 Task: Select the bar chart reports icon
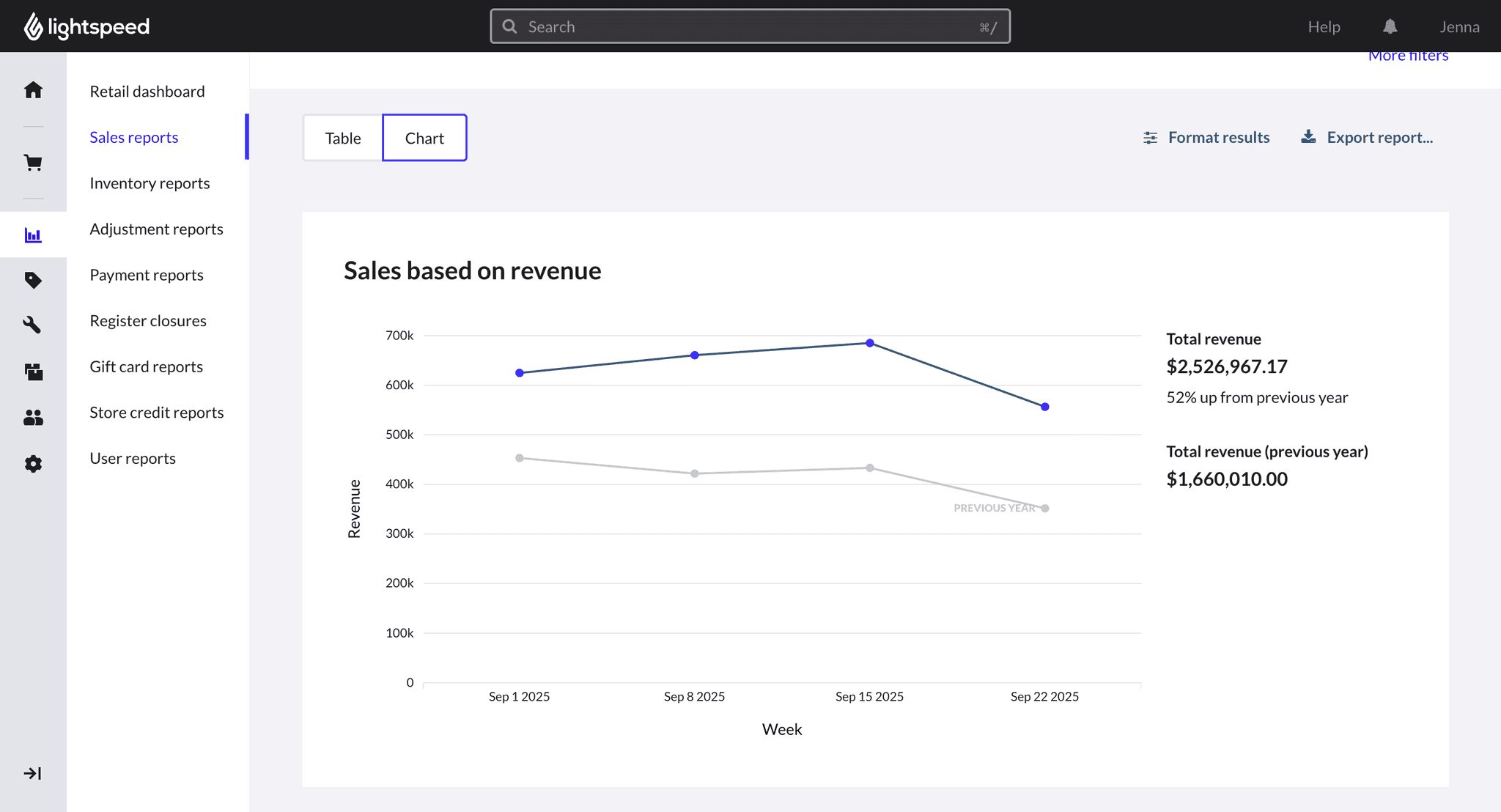pos(33,235)
